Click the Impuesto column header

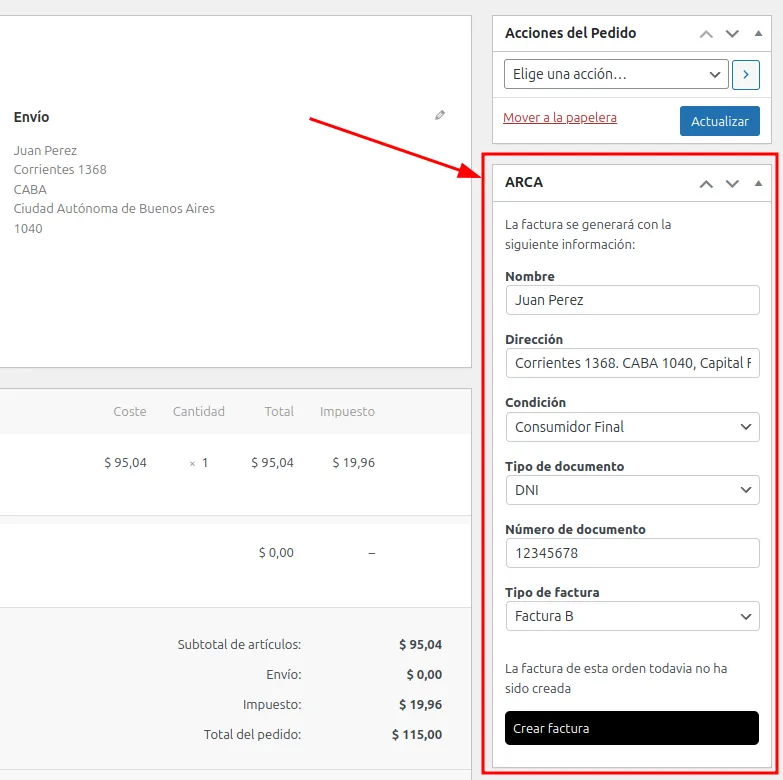[x=347, y=411]
